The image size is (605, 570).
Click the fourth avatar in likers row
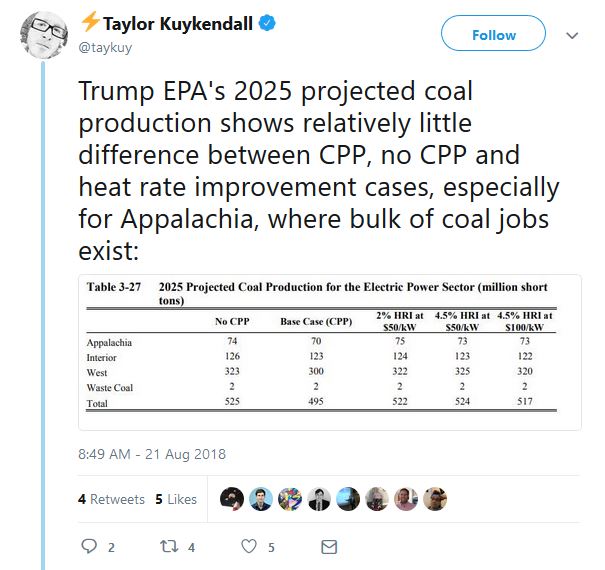319,499
